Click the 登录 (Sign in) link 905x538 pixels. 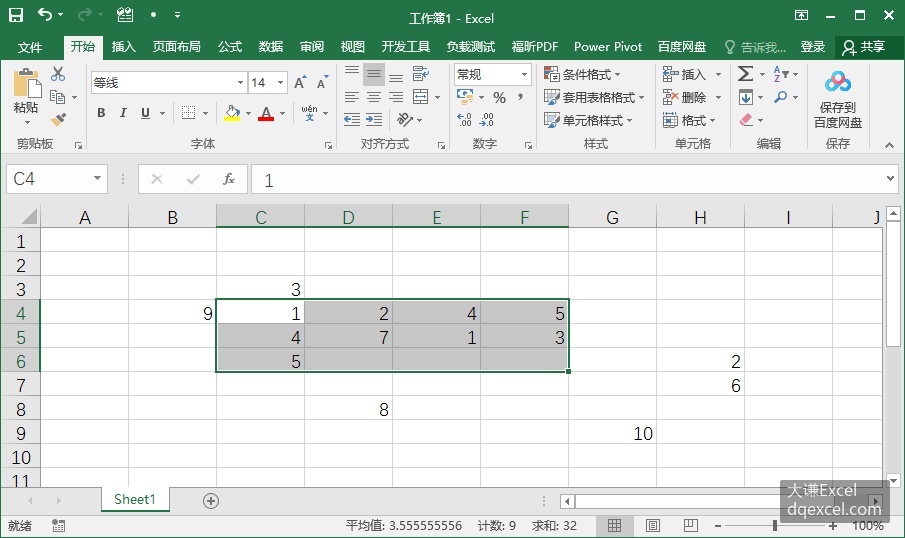click(x=813, y=47)
